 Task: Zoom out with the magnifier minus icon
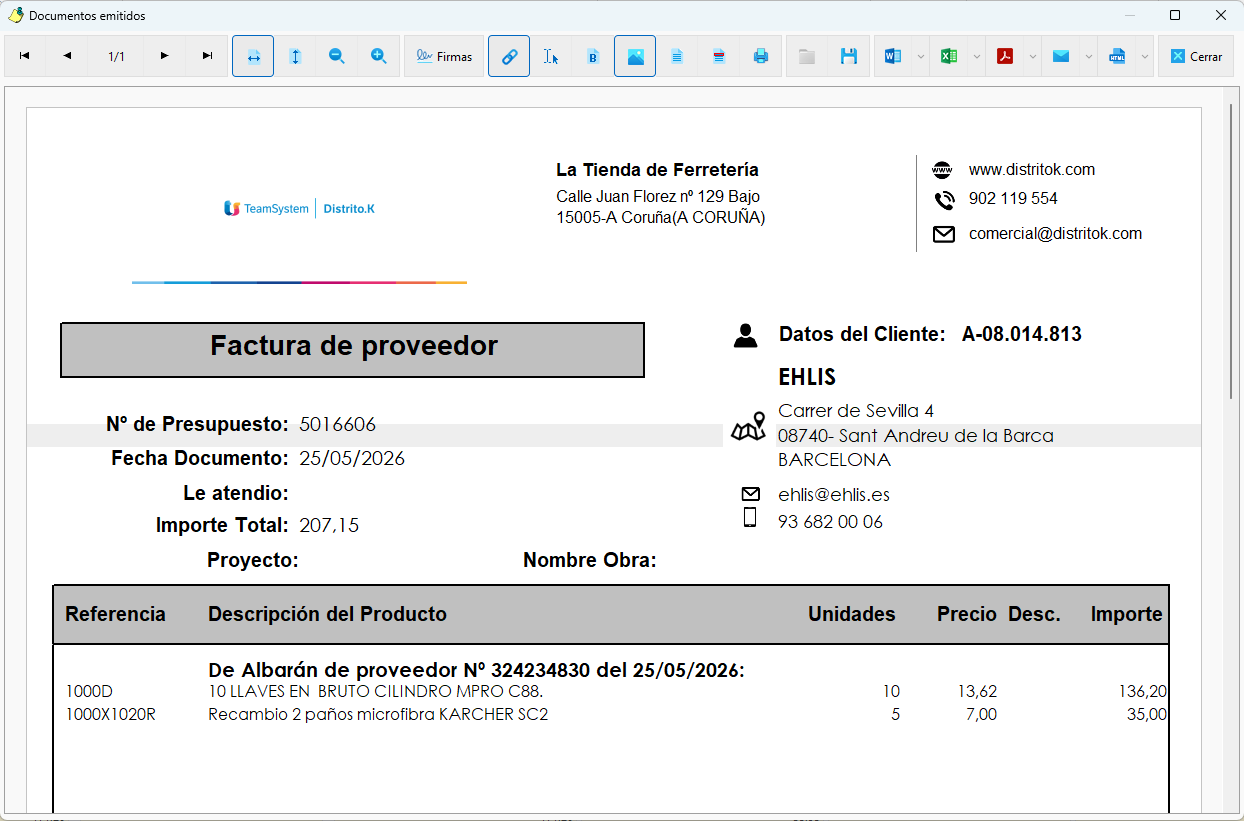pyautogui.click(x=337, y=57)
